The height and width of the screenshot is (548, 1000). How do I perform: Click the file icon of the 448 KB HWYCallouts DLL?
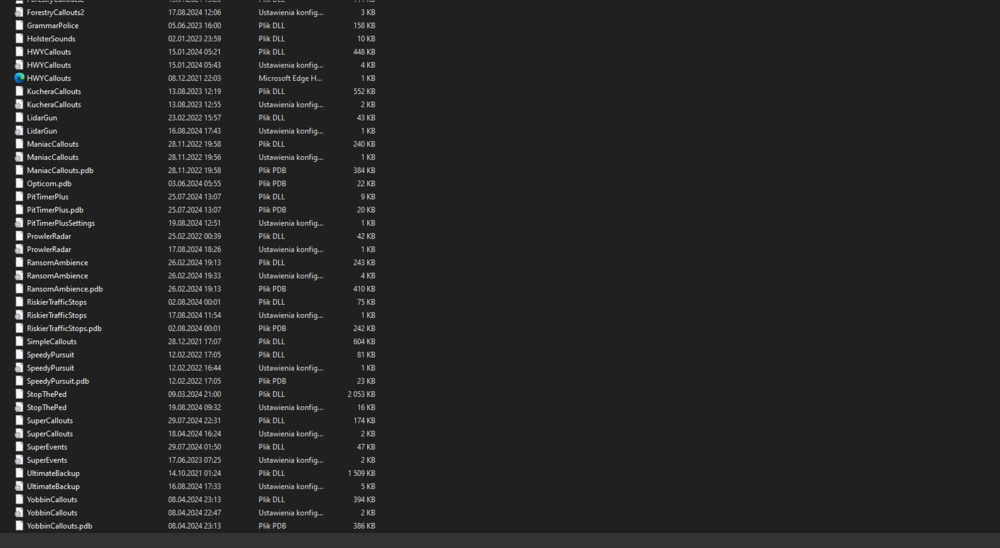pos(19,52)
